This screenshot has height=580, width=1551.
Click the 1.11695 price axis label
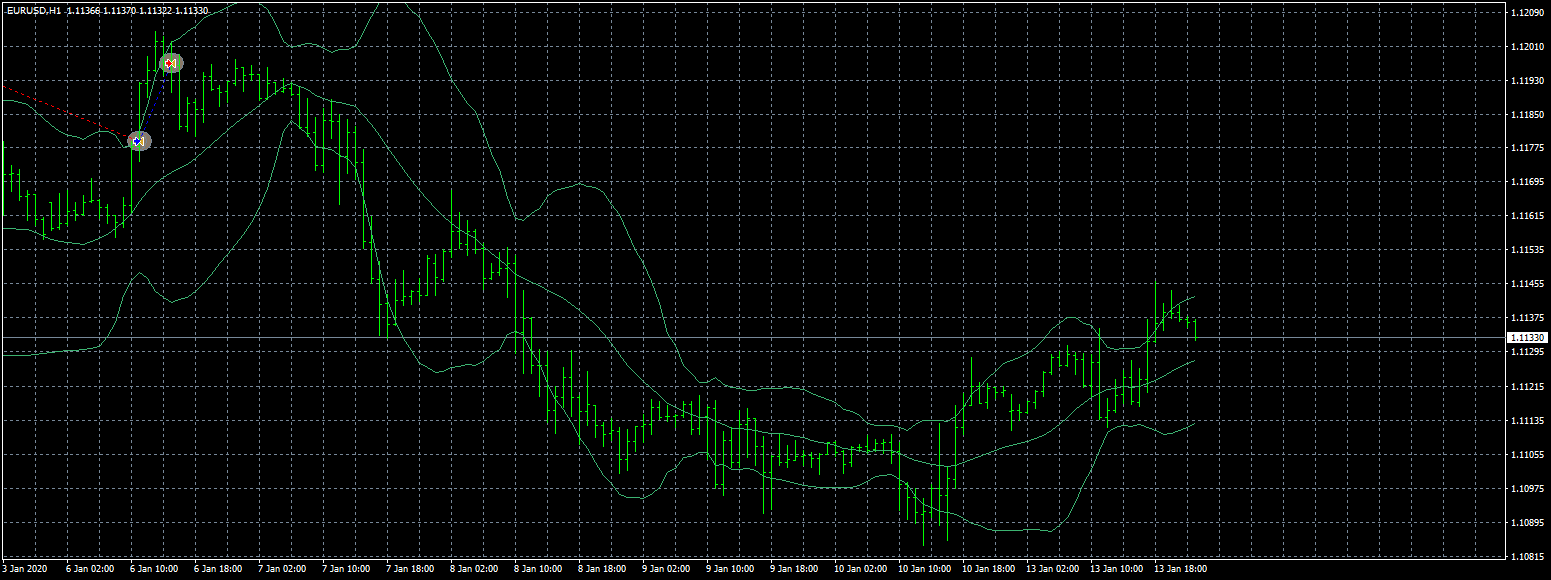tap(1528, 183)
